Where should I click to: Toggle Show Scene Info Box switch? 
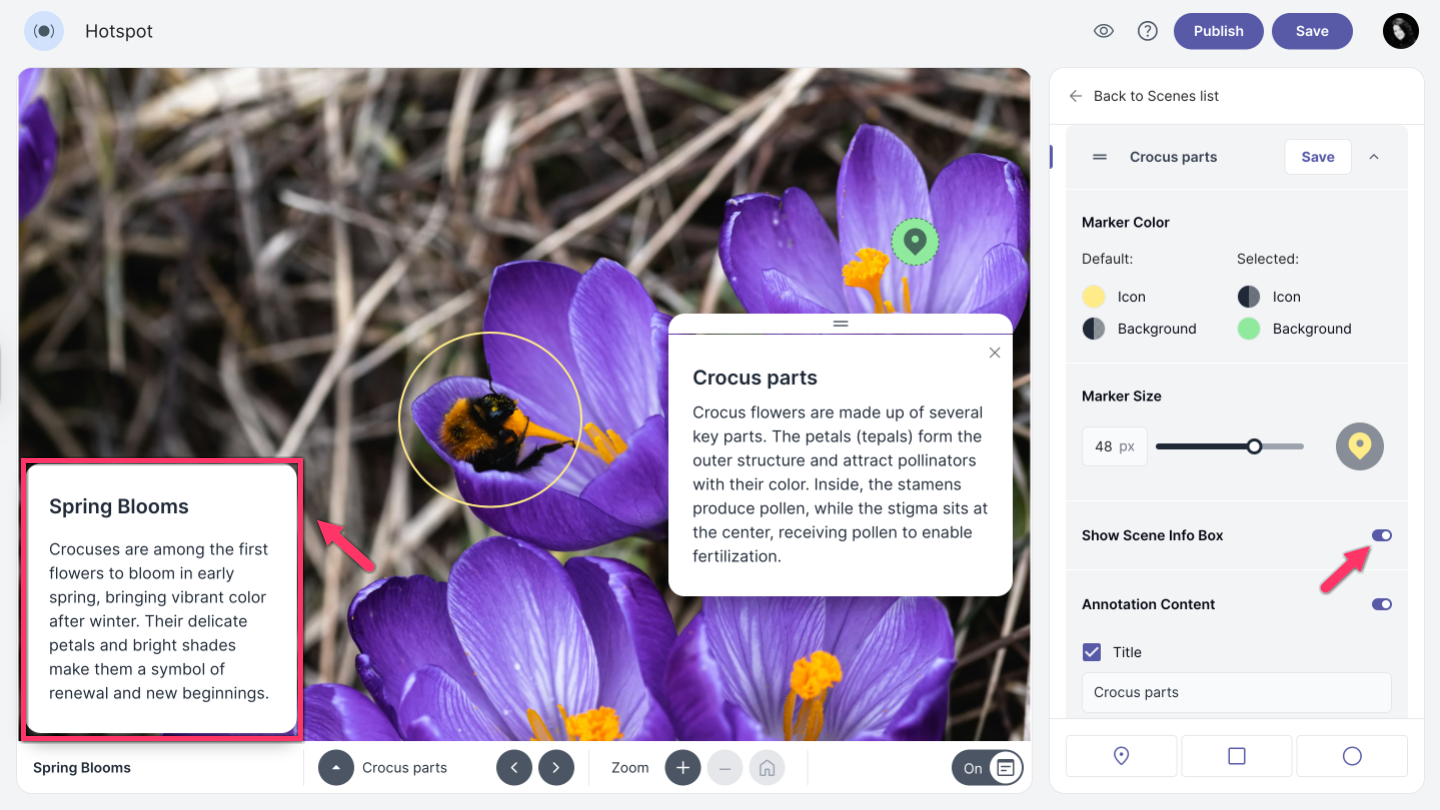1381,536
